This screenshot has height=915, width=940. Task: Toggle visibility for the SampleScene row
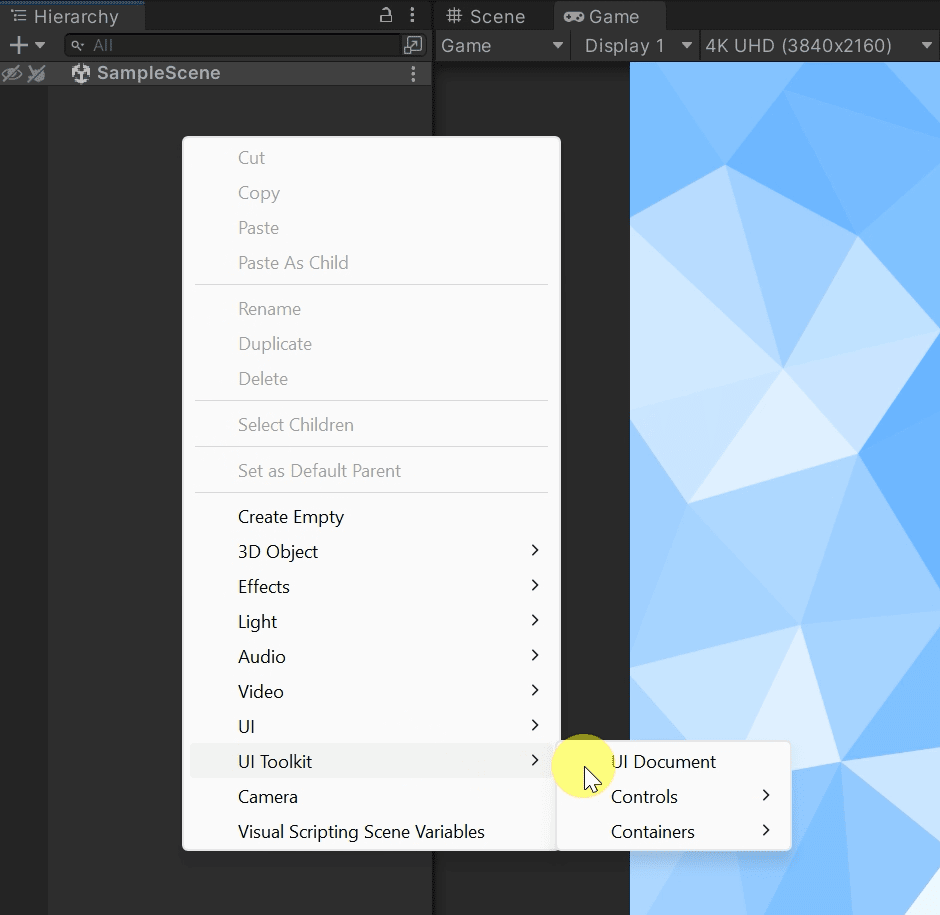[12, 73]
